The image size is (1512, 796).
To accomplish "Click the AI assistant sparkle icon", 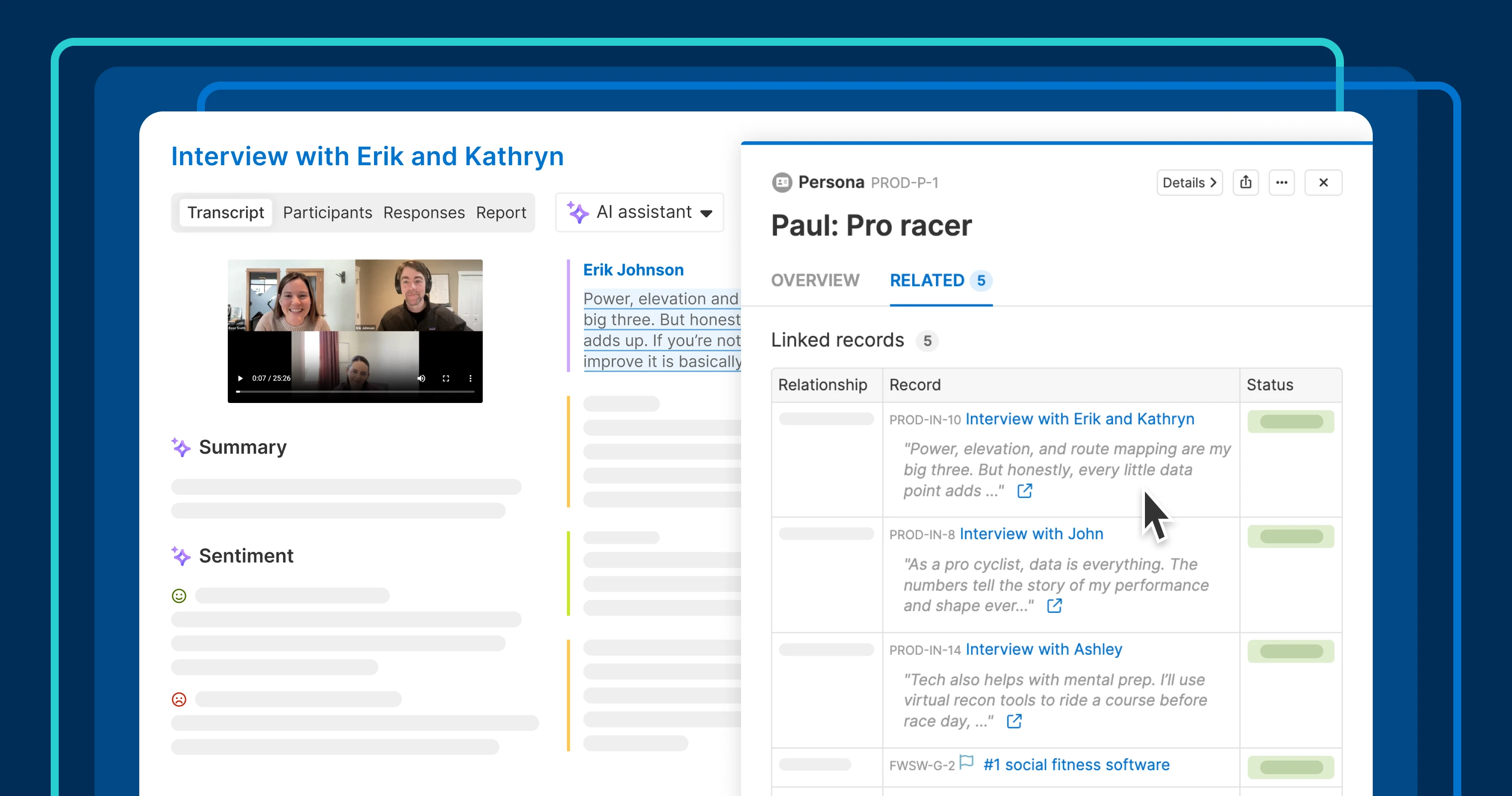I will [x=577, y=212].
